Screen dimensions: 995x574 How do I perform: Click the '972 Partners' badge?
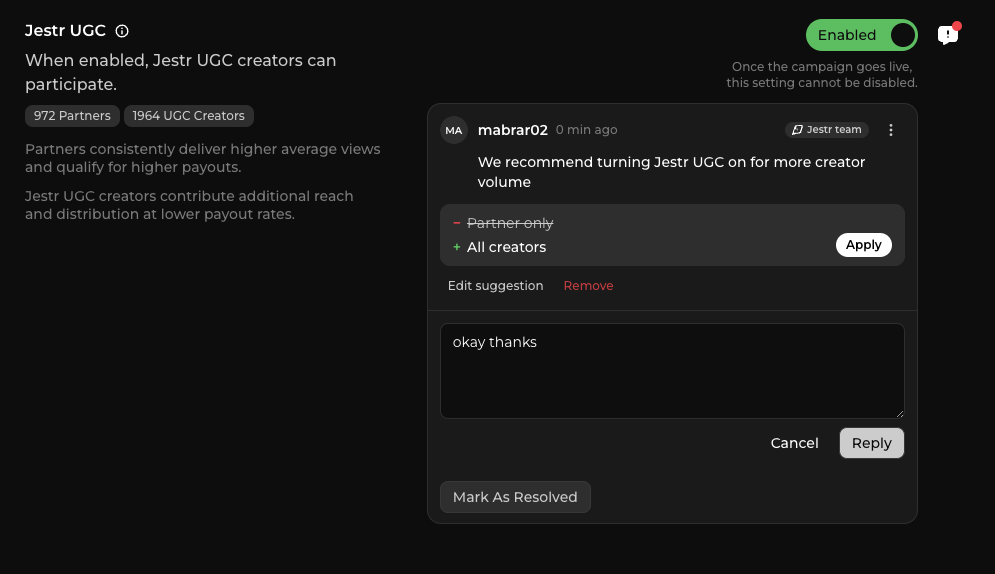click(x=72, y=116)
